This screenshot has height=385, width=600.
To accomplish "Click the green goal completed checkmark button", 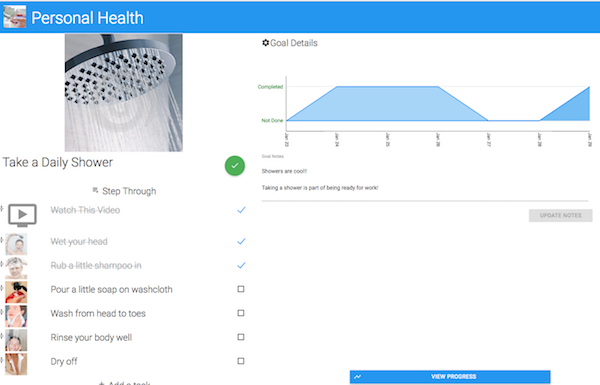I will pyautogui.click(x=235, y=166).
